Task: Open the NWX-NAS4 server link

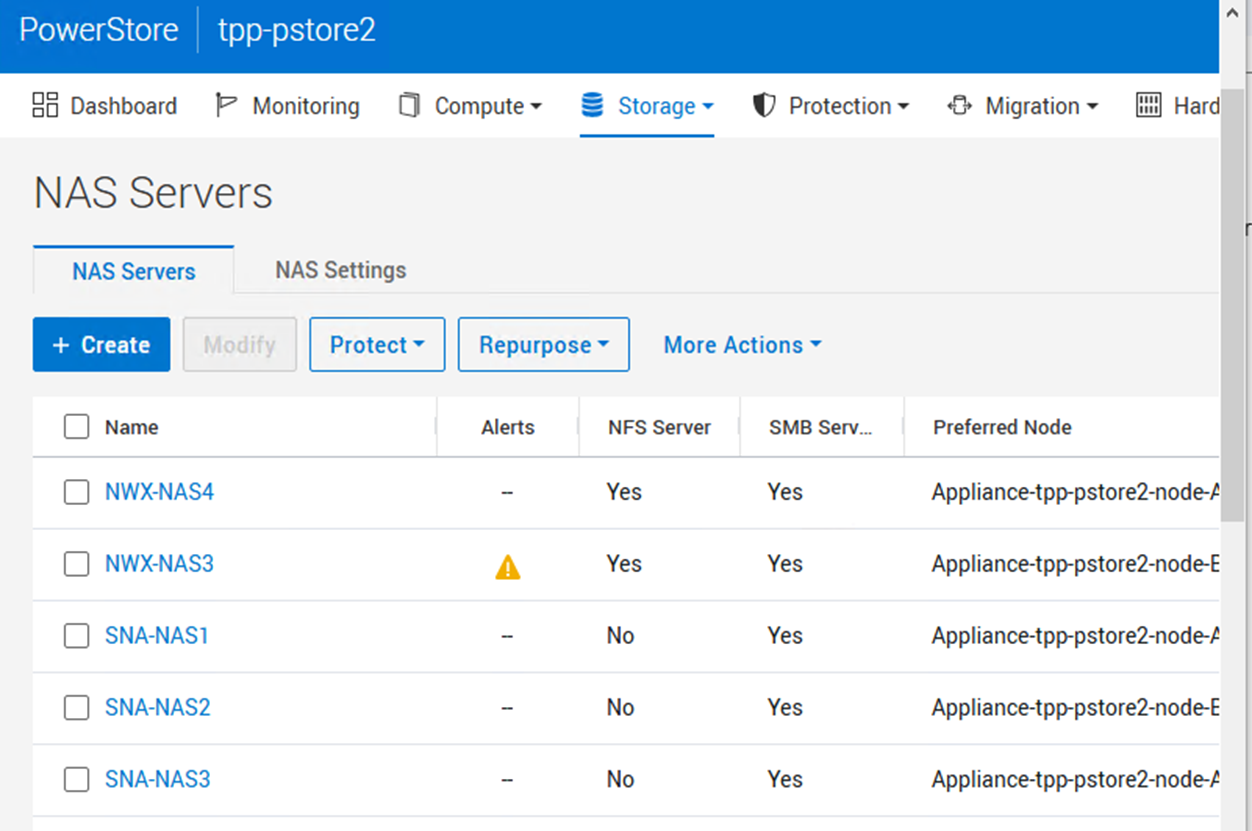Action: [159, 492]
